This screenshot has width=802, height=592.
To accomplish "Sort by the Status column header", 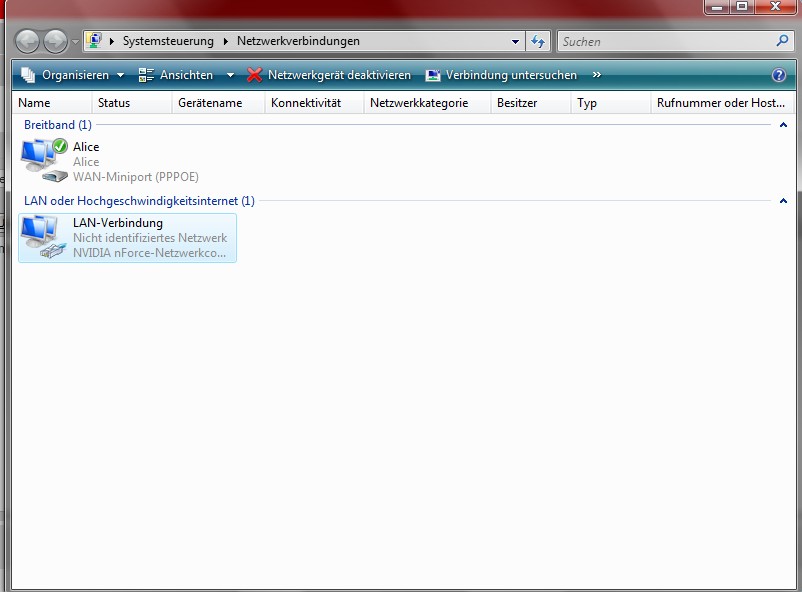I will 114,103.
